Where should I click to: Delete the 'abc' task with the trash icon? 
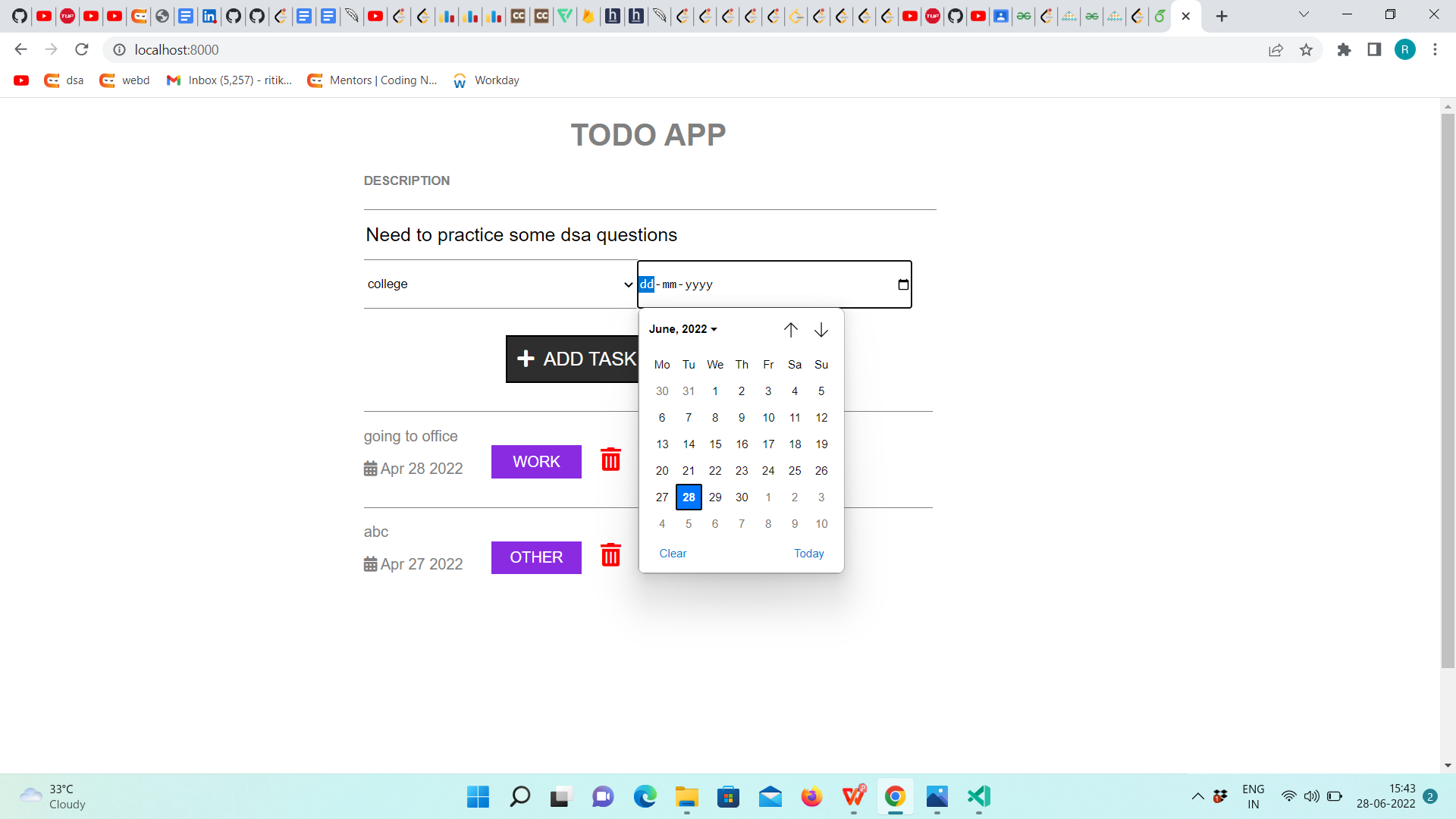[610, 555]
